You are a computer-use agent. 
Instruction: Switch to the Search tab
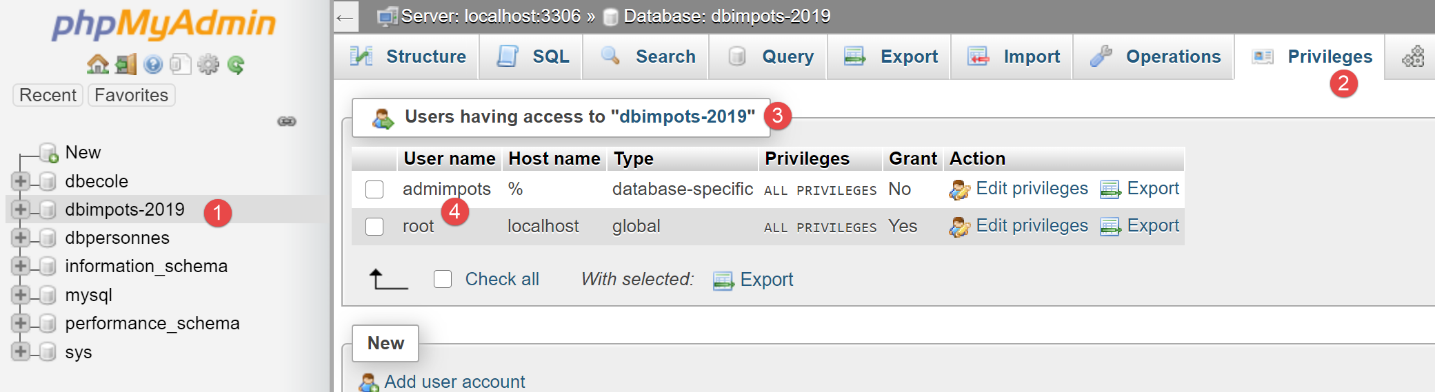[647, 57]
